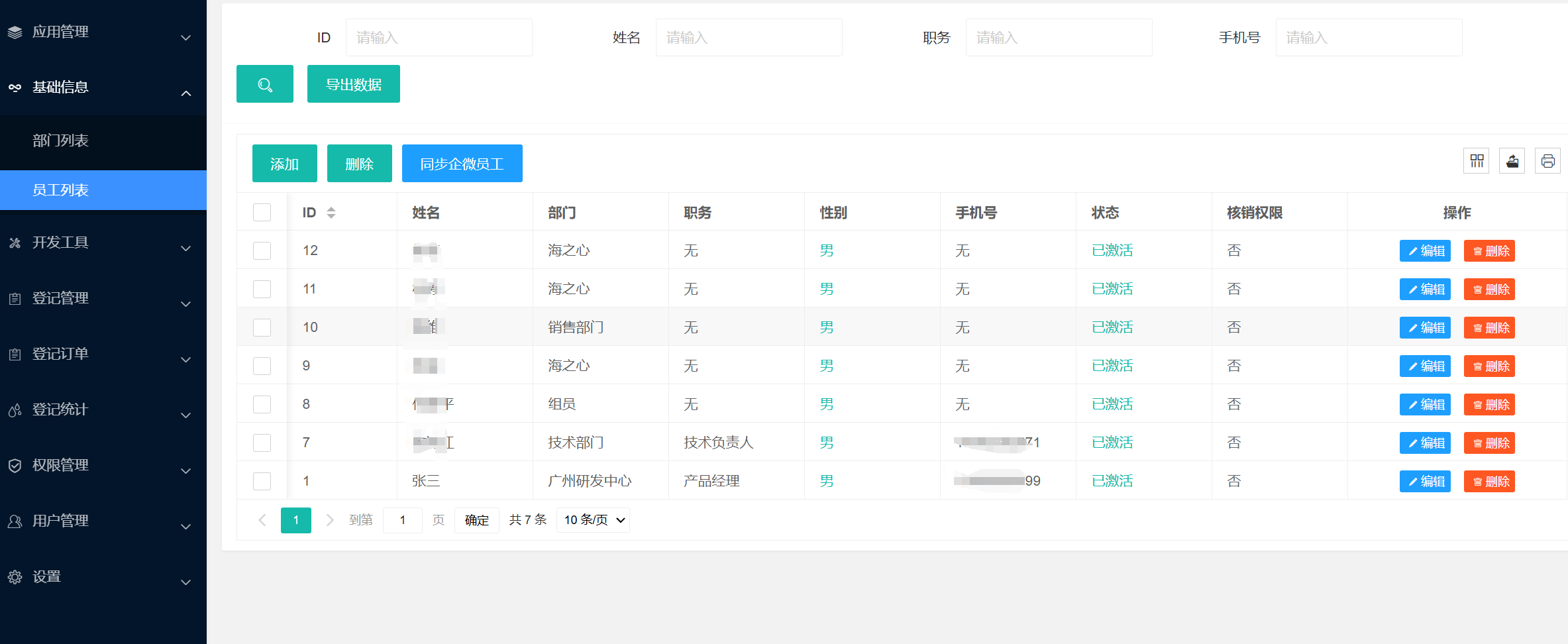
Task: Expand 用户管理 menu chevron
Action: point(186,527)
